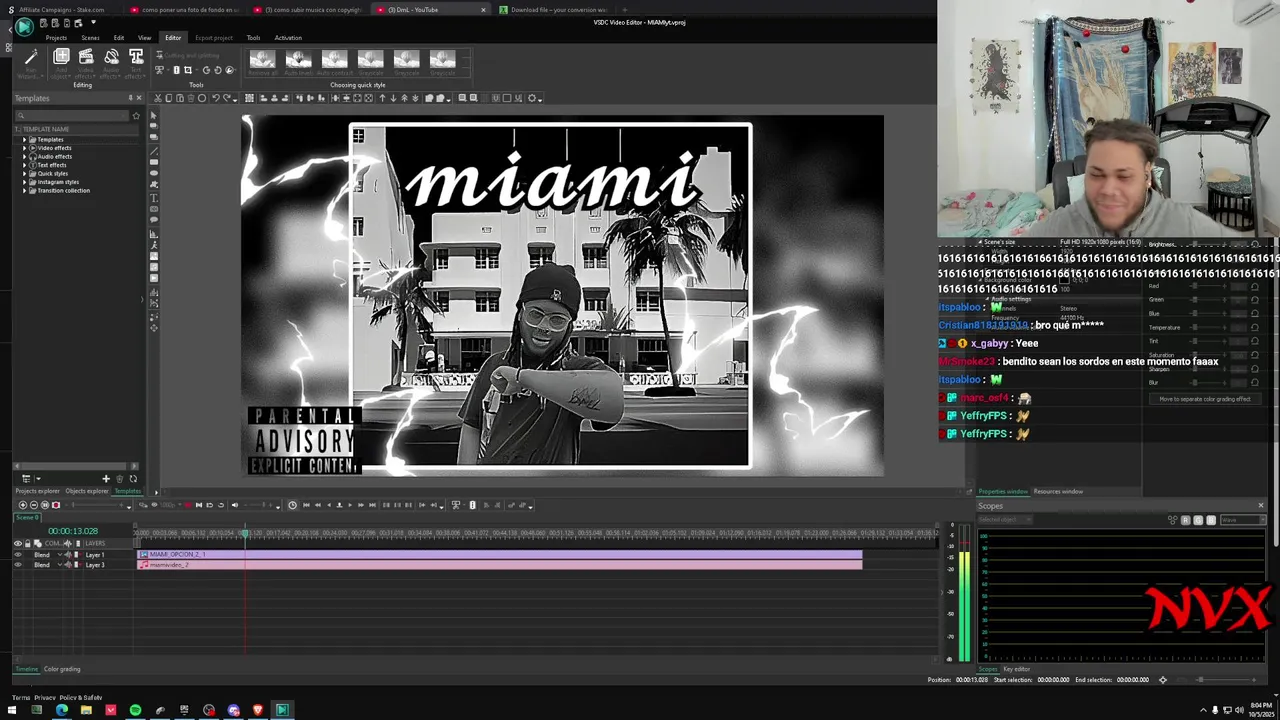Open the Activation tab
This screenshot has width=1280, height=720.
[x=288, y=38]
